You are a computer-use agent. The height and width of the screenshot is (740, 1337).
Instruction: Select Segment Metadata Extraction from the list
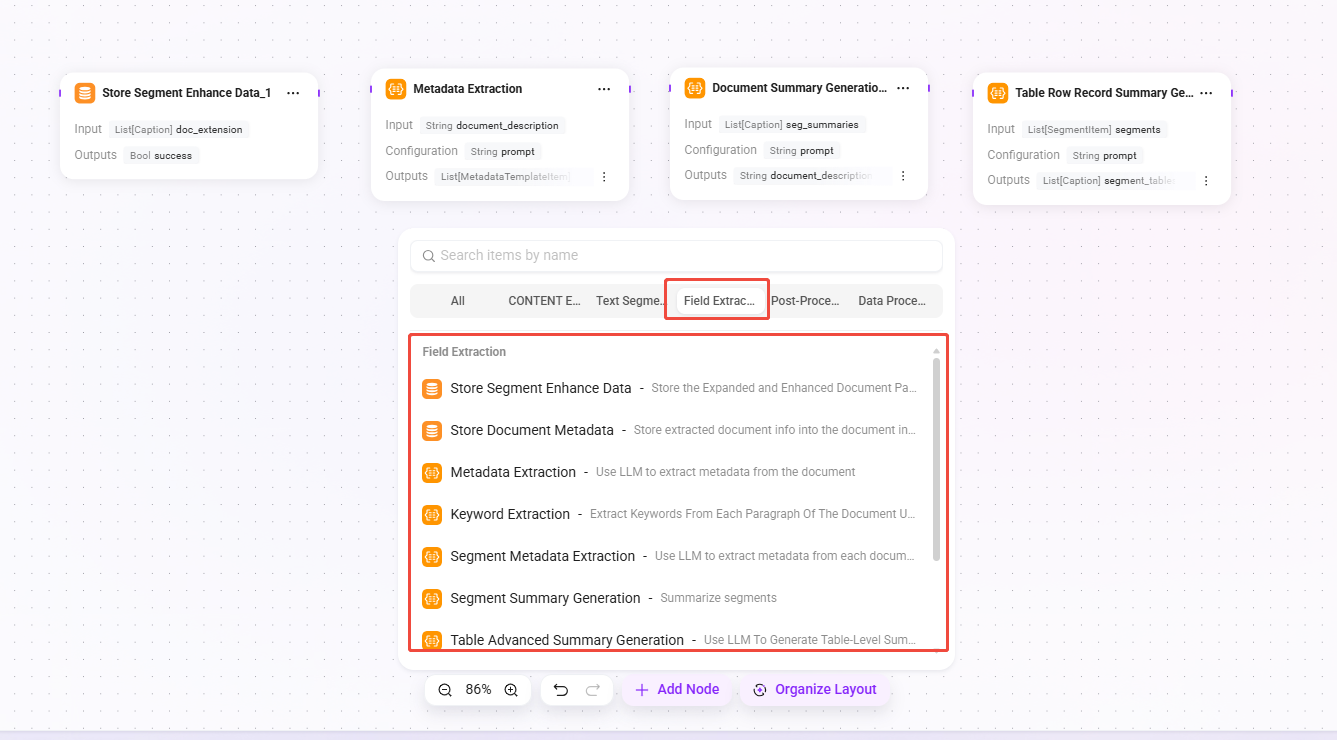(x=670, y=557)
